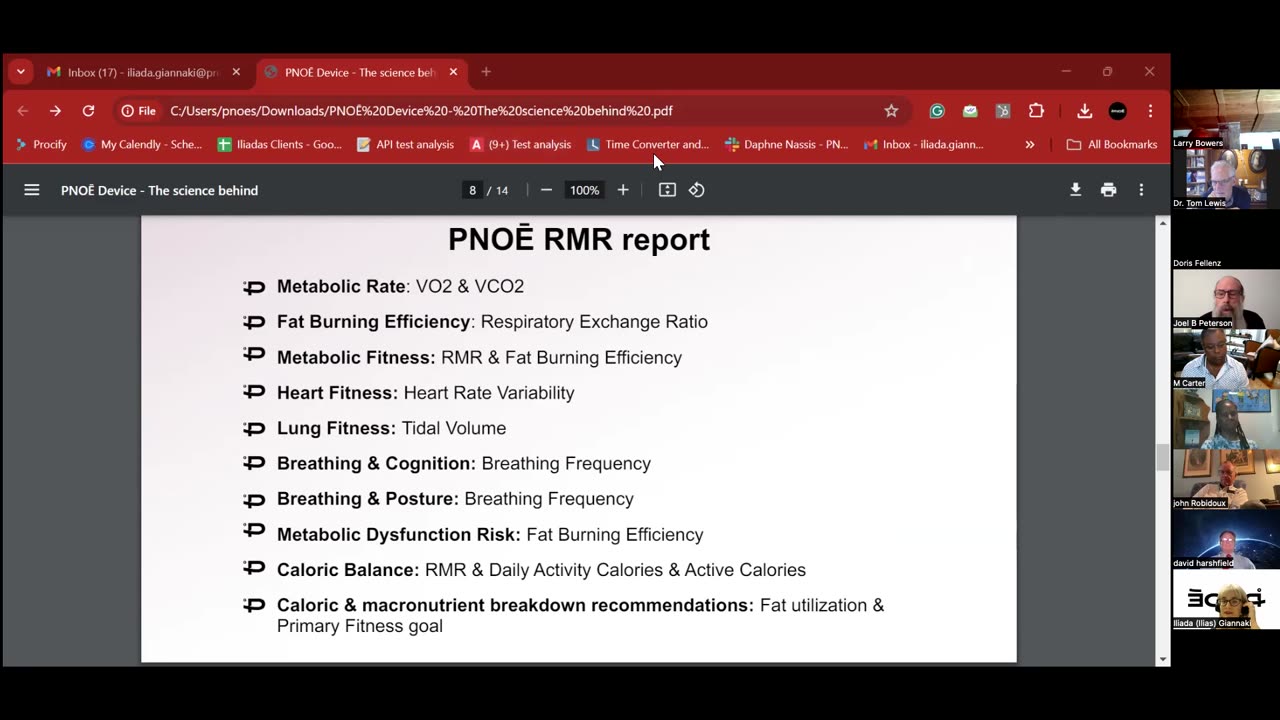Click the Caloric Balance line

541,570
